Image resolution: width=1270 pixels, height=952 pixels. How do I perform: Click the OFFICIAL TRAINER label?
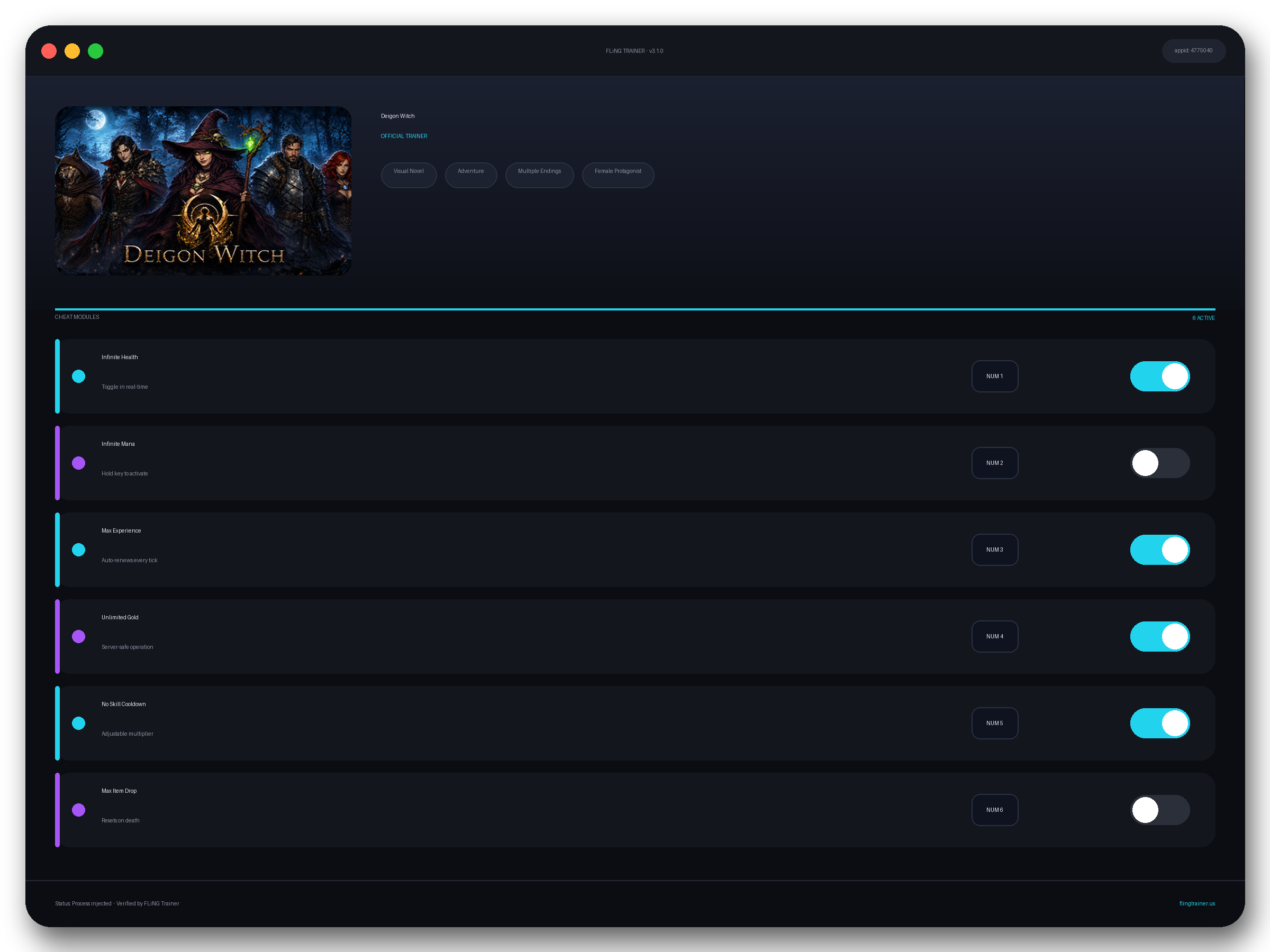[x=404, y=136]
